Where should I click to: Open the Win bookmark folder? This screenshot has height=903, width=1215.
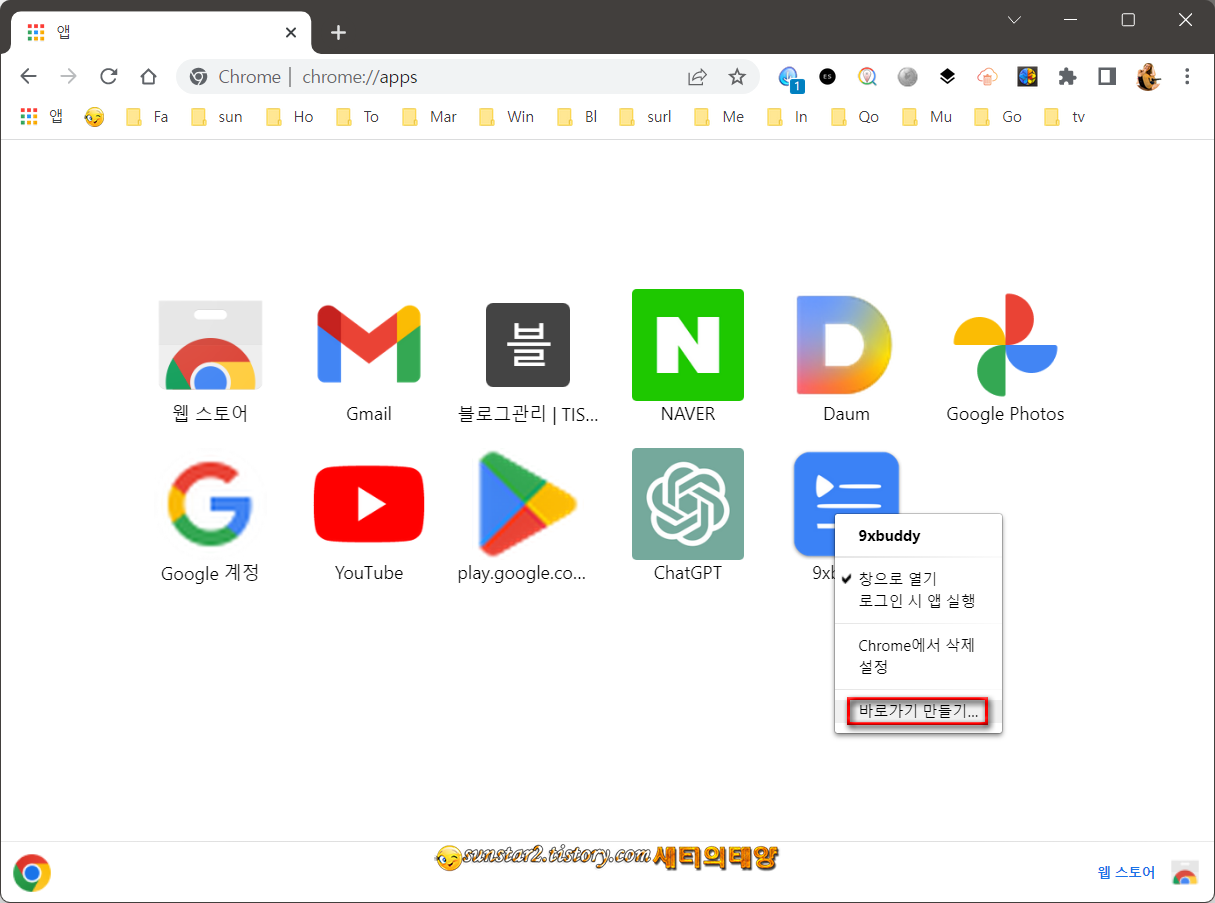[x=507, y=117]
